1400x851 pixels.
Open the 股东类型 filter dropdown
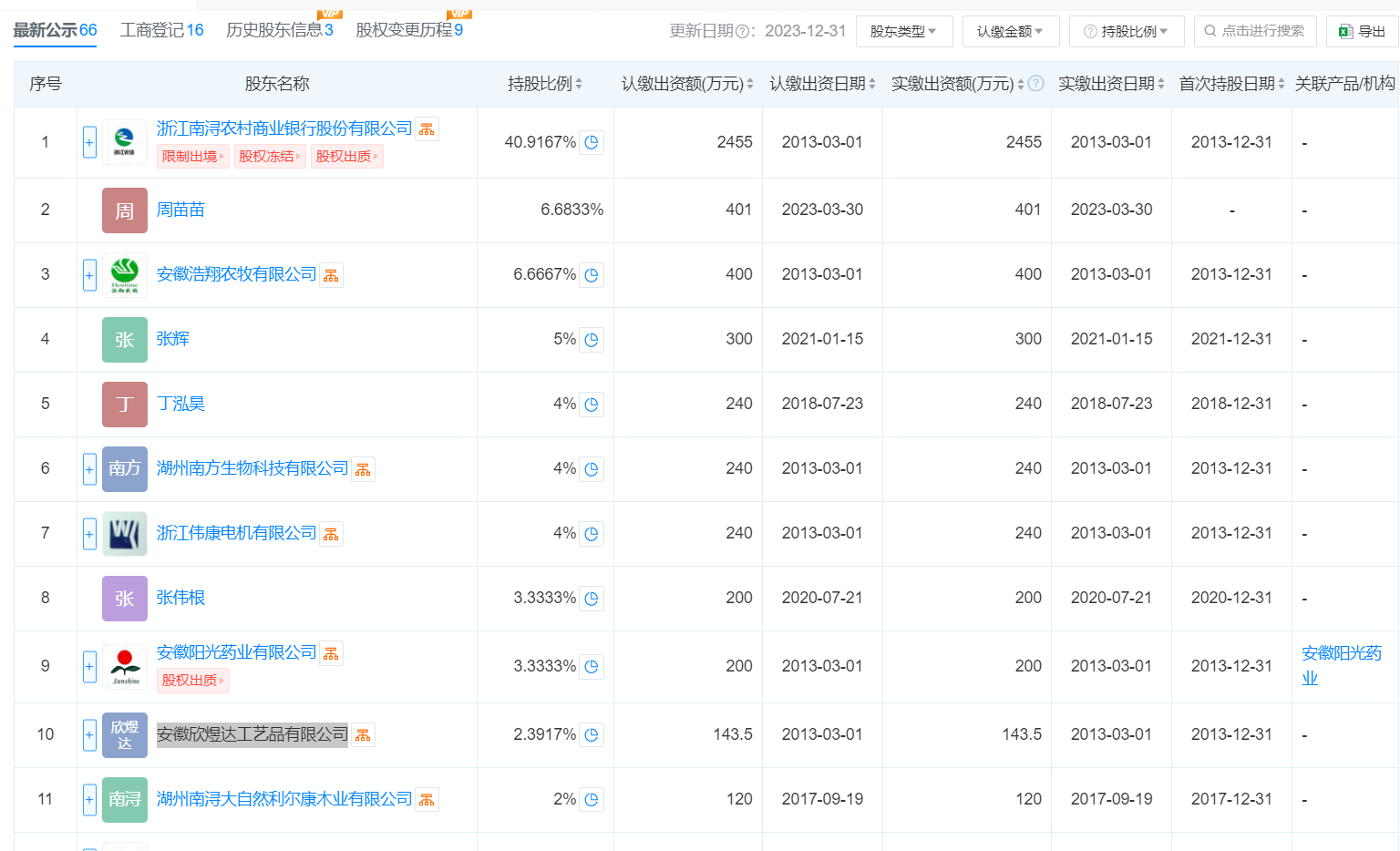coord(904,32)
